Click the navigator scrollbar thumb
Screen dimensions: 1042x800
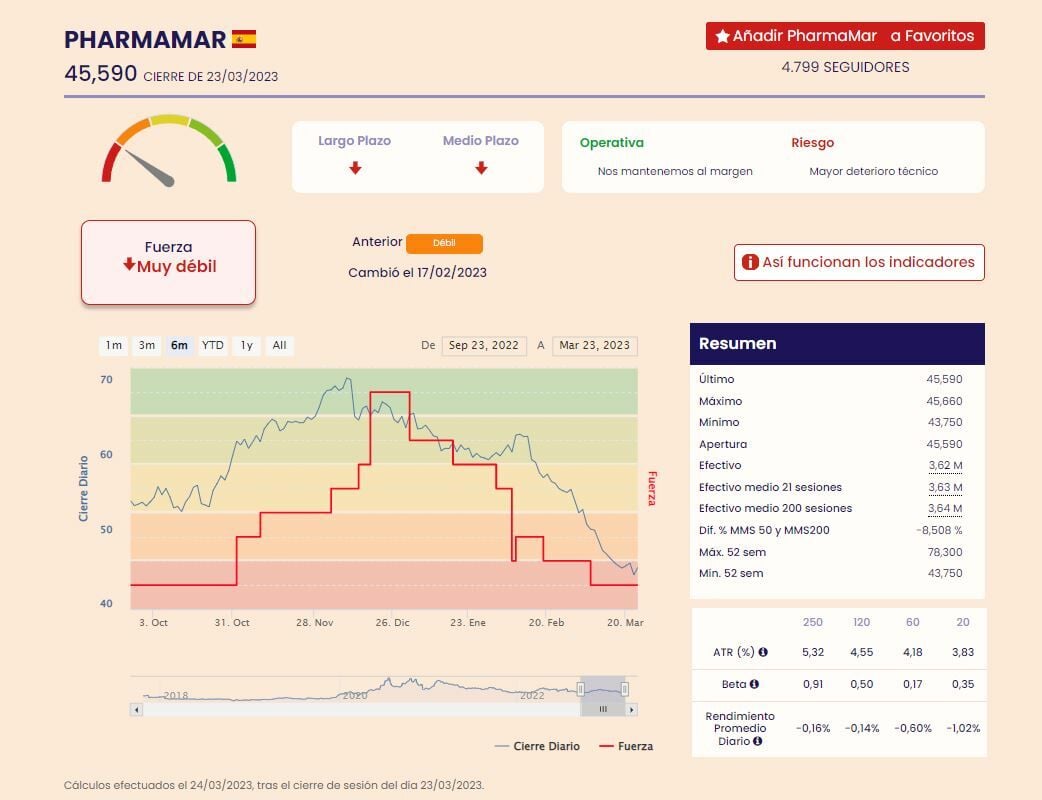pos(603,710)
